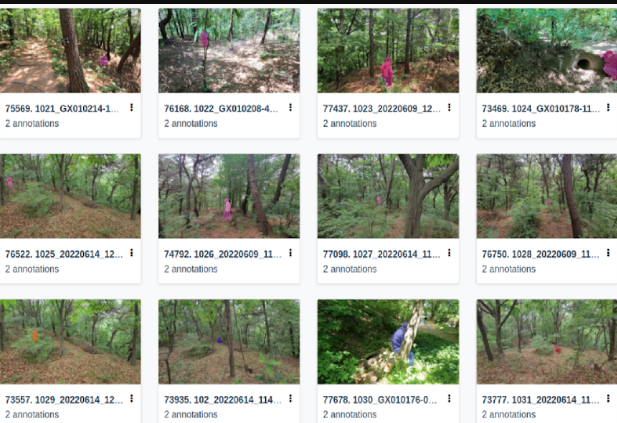Viewport: 617px width, 423px height.
Task: Open thumbnail of image 77437 with pink figure
Action: click(x=388, y=50)
